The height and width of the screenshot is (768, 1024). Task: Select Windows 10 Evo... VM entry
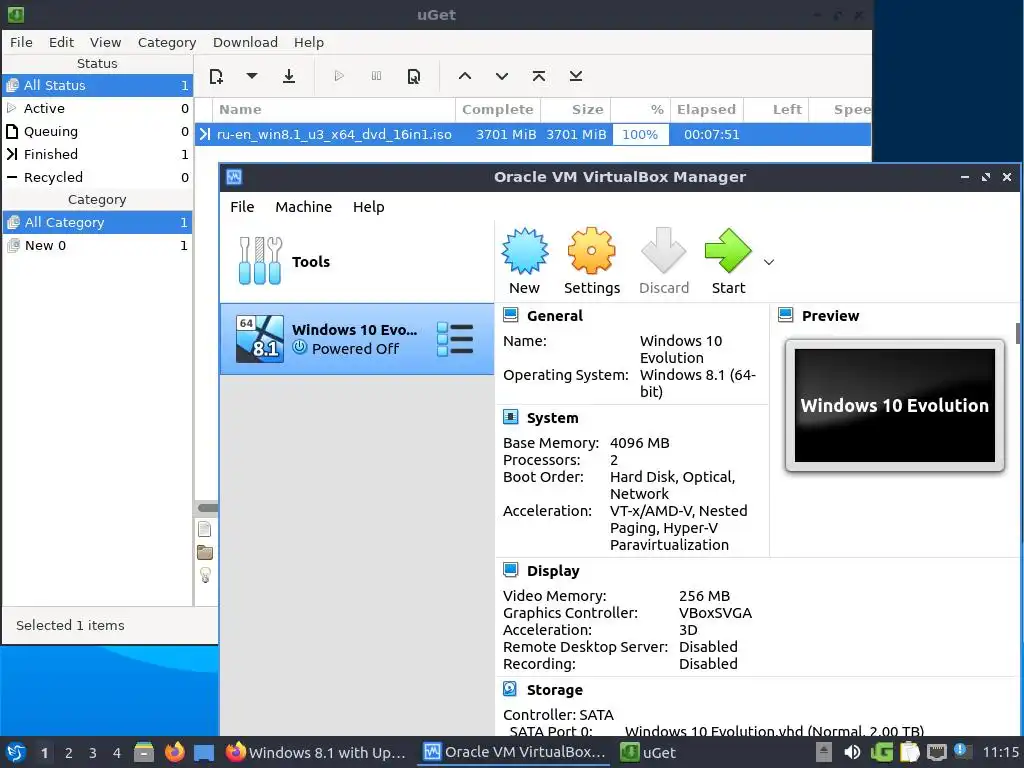357,339
